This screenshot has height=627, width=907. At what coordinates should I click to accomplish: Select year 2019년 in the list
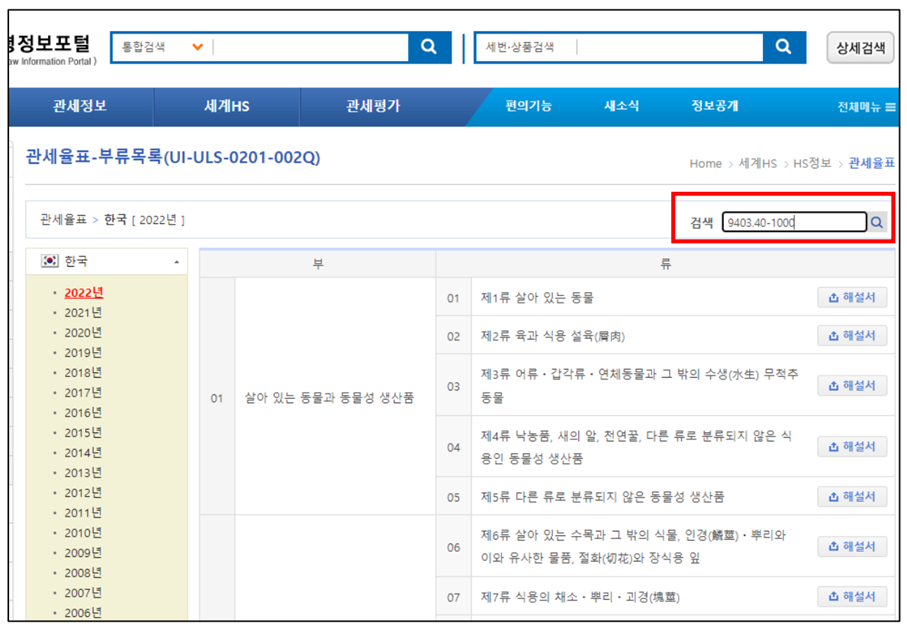coord(83,353)
